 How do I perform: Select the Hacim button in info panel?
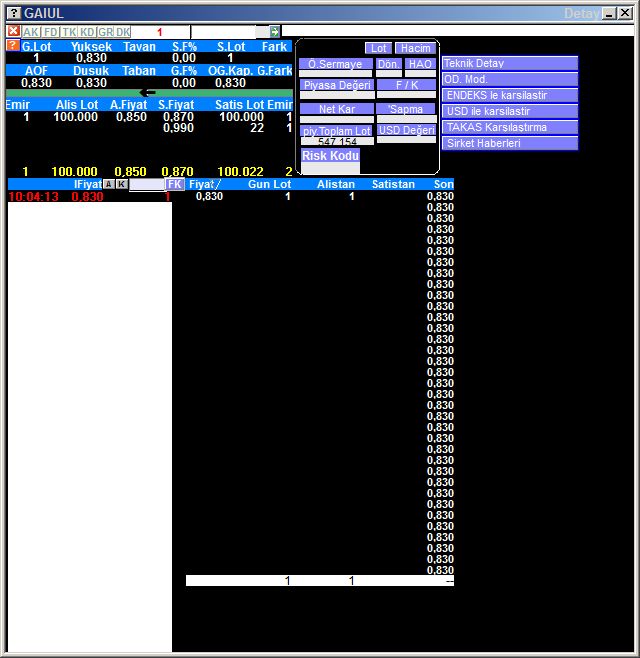point(414,48)
